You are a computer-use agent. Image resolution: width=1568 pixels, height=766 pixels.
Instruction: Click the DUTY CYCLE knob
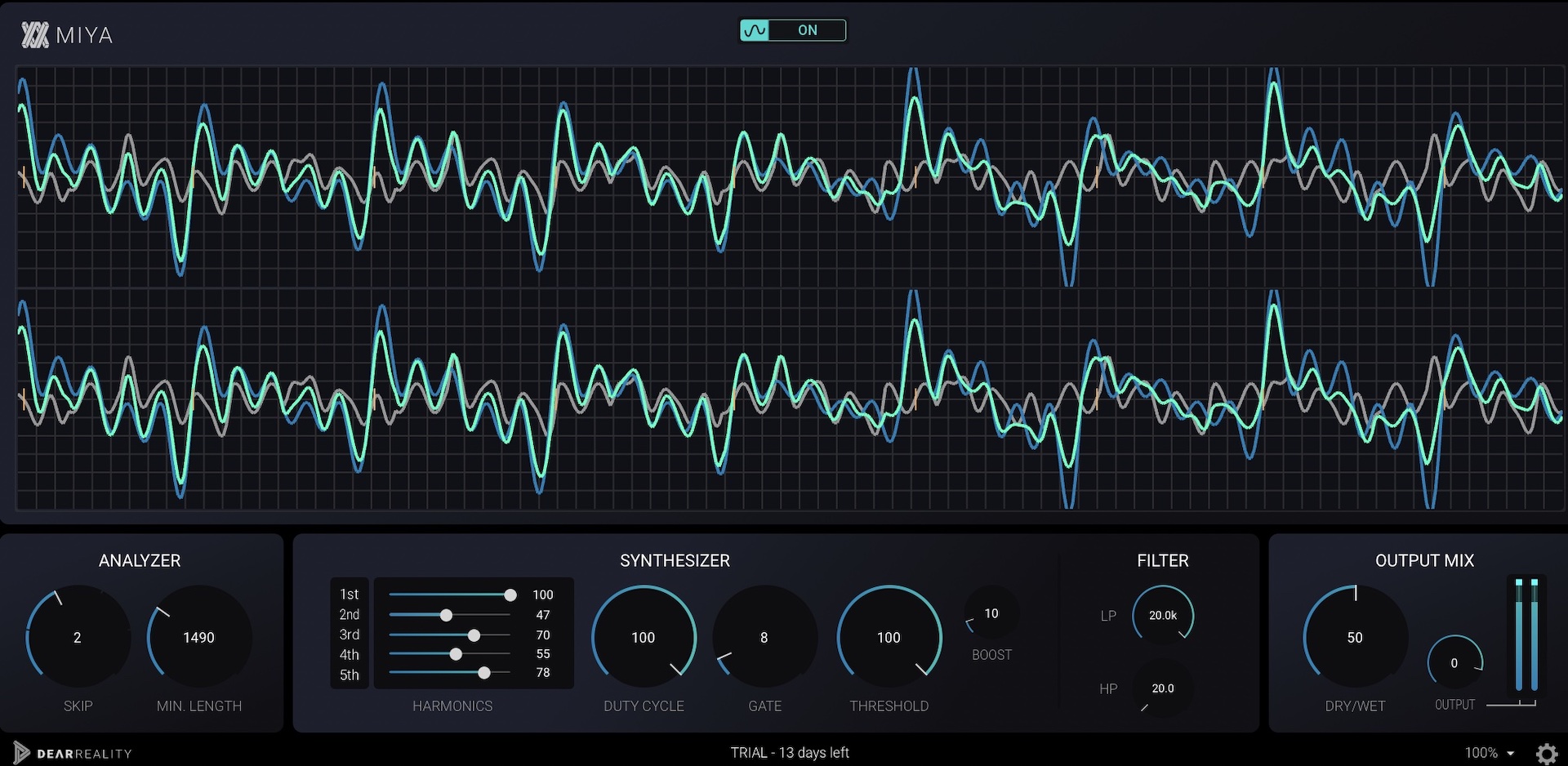pos(644,637)
